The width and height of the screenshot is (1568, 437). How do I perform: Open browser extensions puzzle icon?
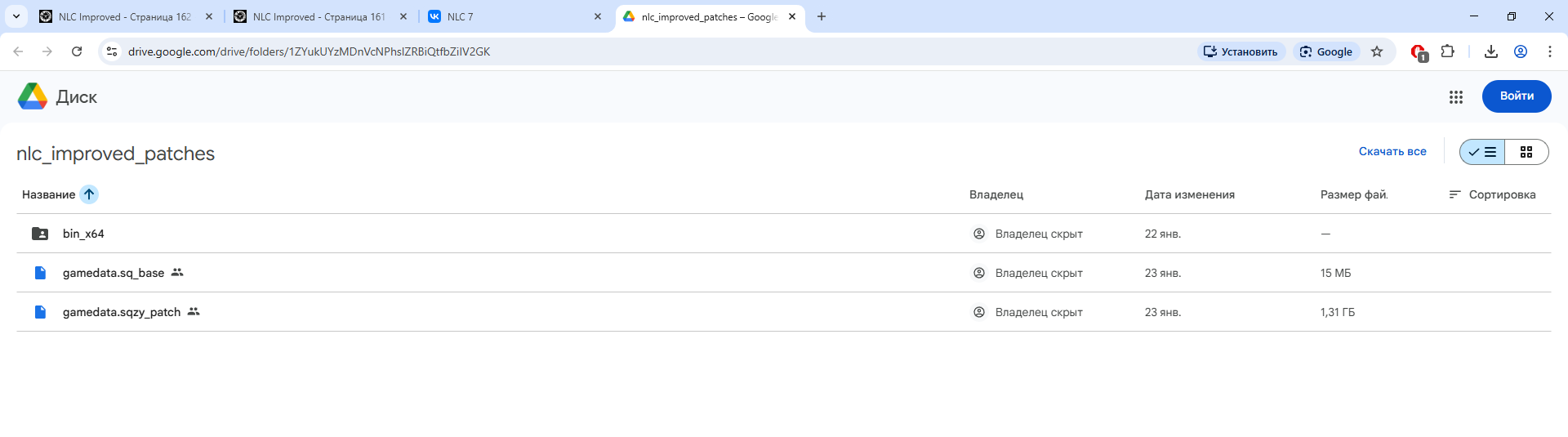pos(1447,51)
